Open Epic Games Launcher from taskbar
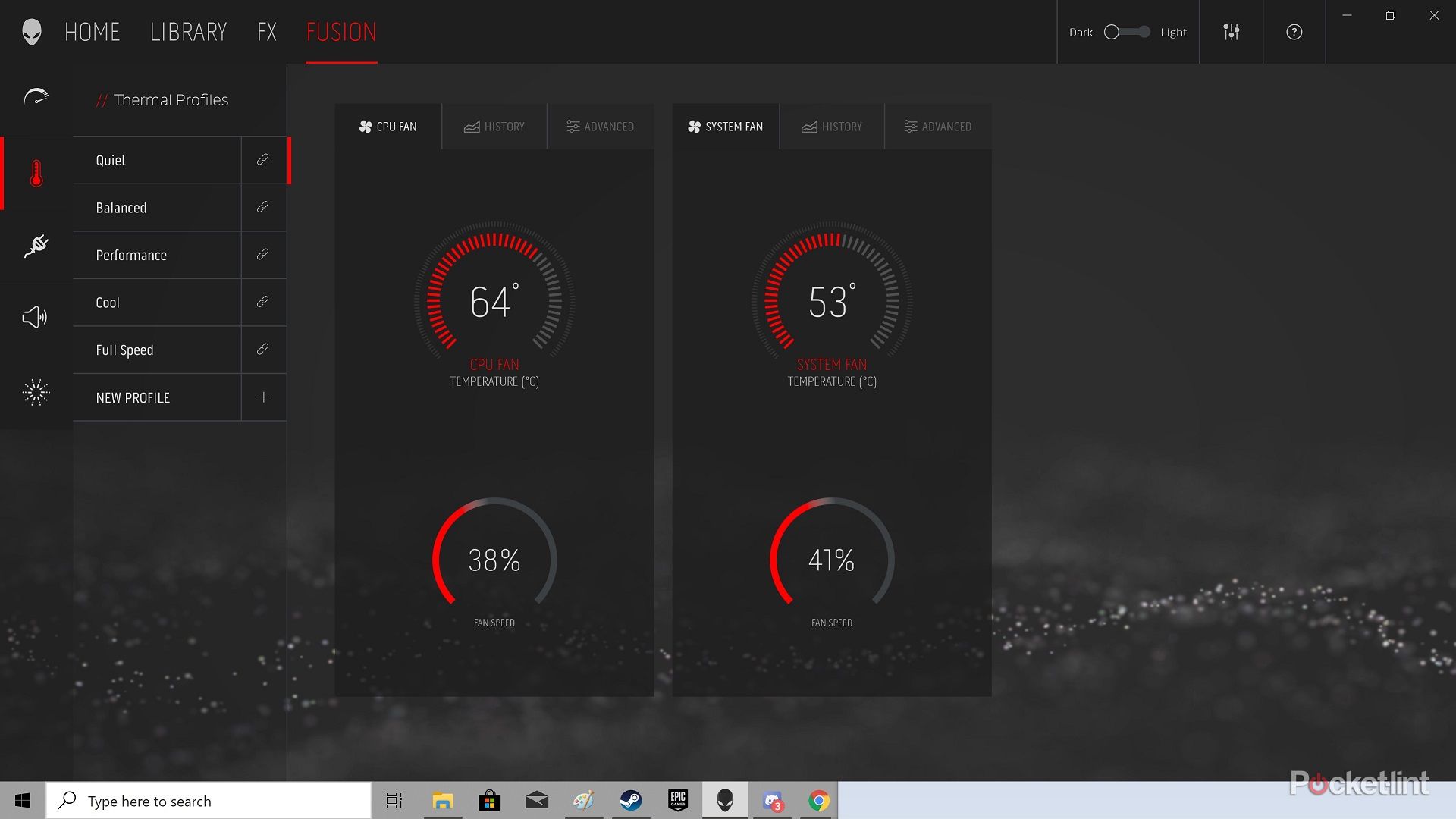The height and width of the screenshot is (819, 1456). tap(678, 801)
